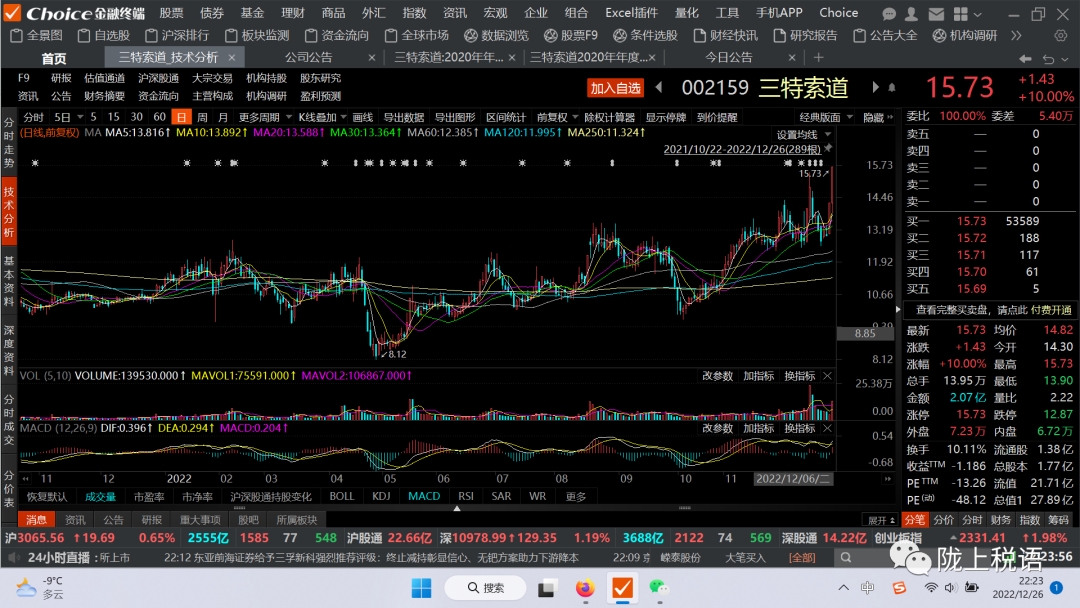The height and width of the screenshot is (608, 1080).
Task: Expand the toolbar overflow chevron
Action: coord(1017,35)
